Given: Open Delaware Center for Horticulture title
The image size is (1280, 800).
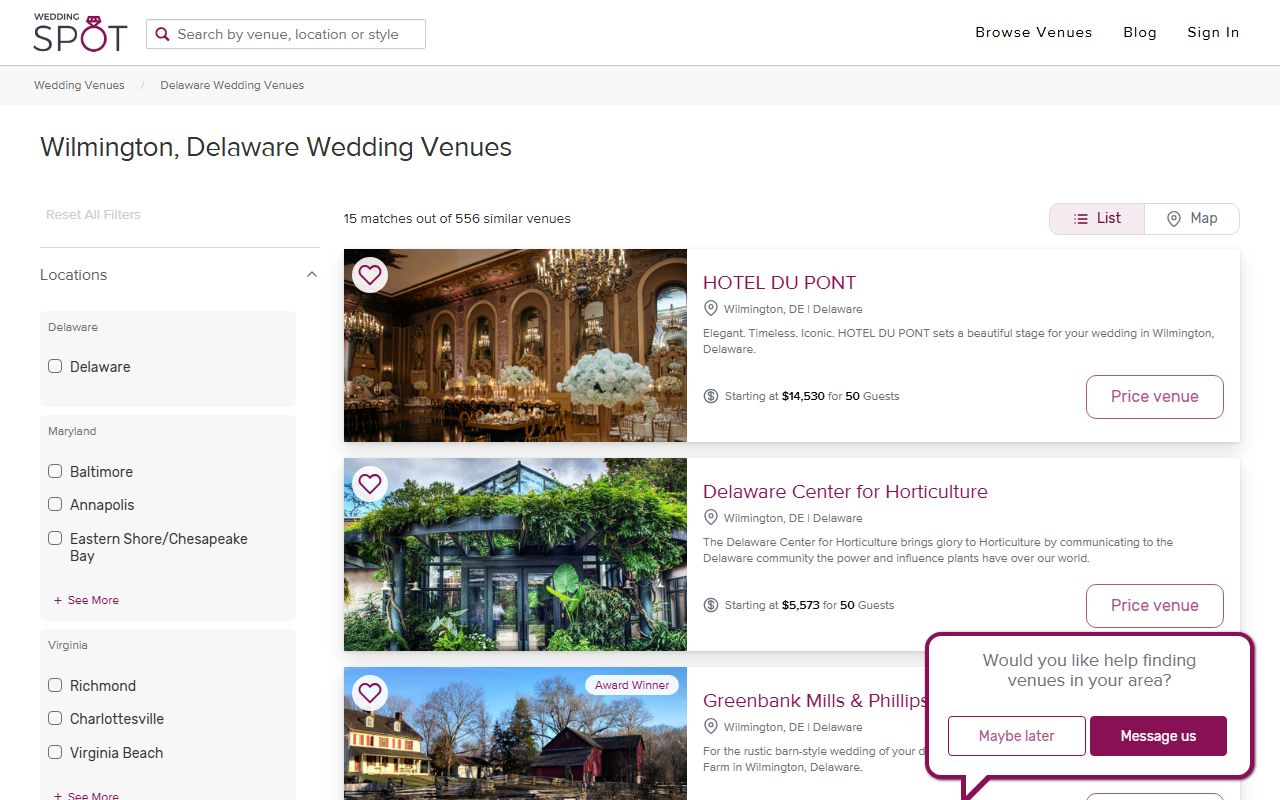Looking at the screenshot, I should 845,491.
